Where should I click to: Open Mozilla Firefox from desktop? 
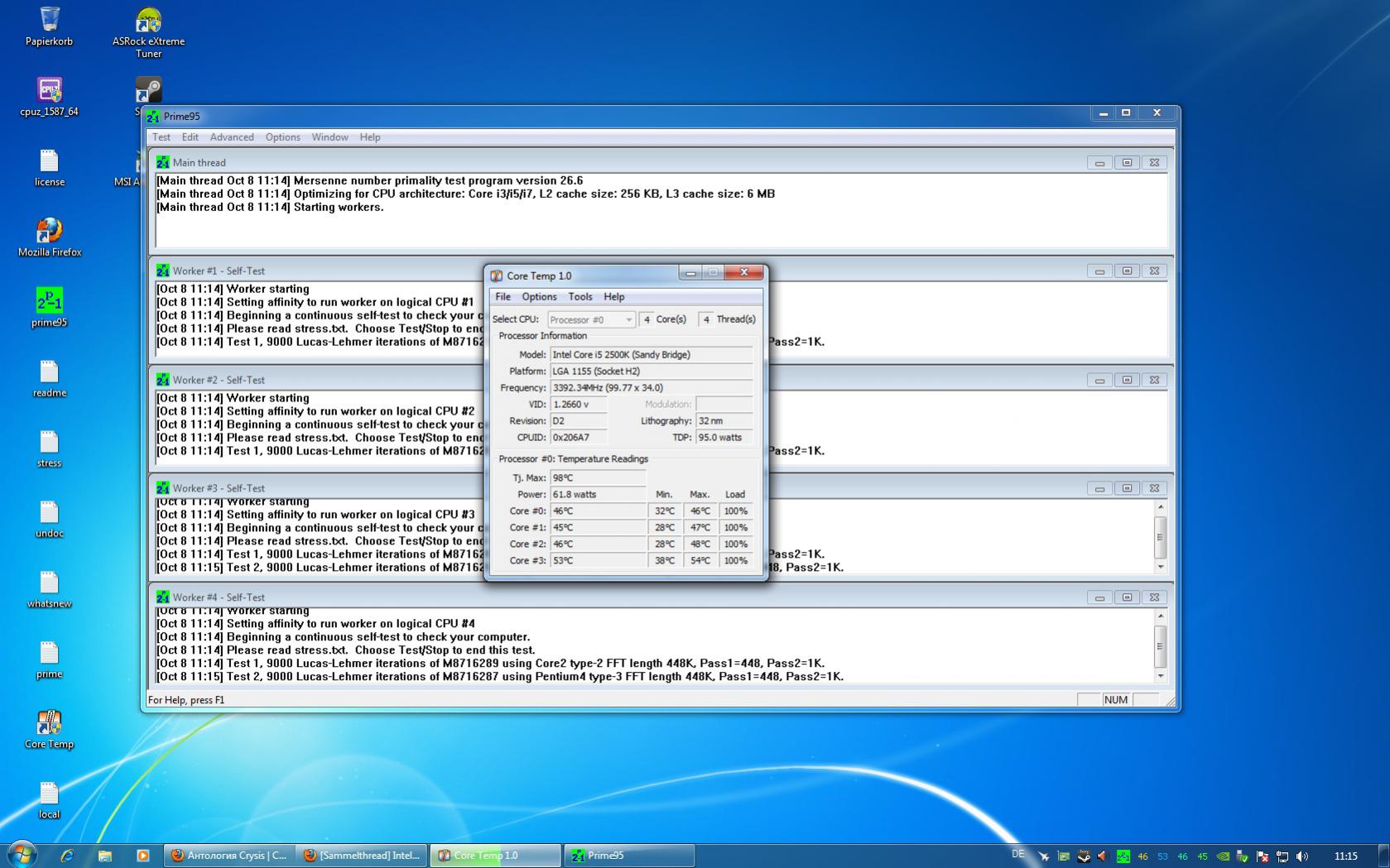(x=49, y=231)
